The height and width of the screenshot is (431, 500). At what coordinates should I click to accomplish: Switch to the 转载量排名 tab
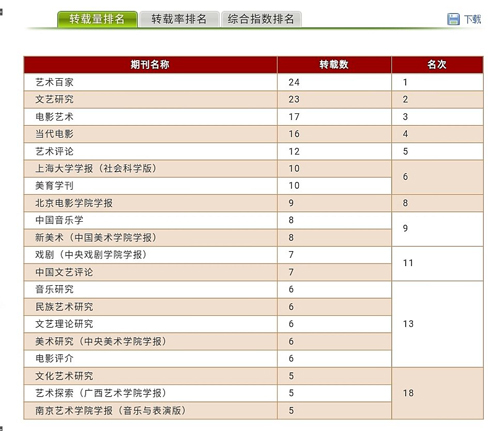(x=97, y=19)
